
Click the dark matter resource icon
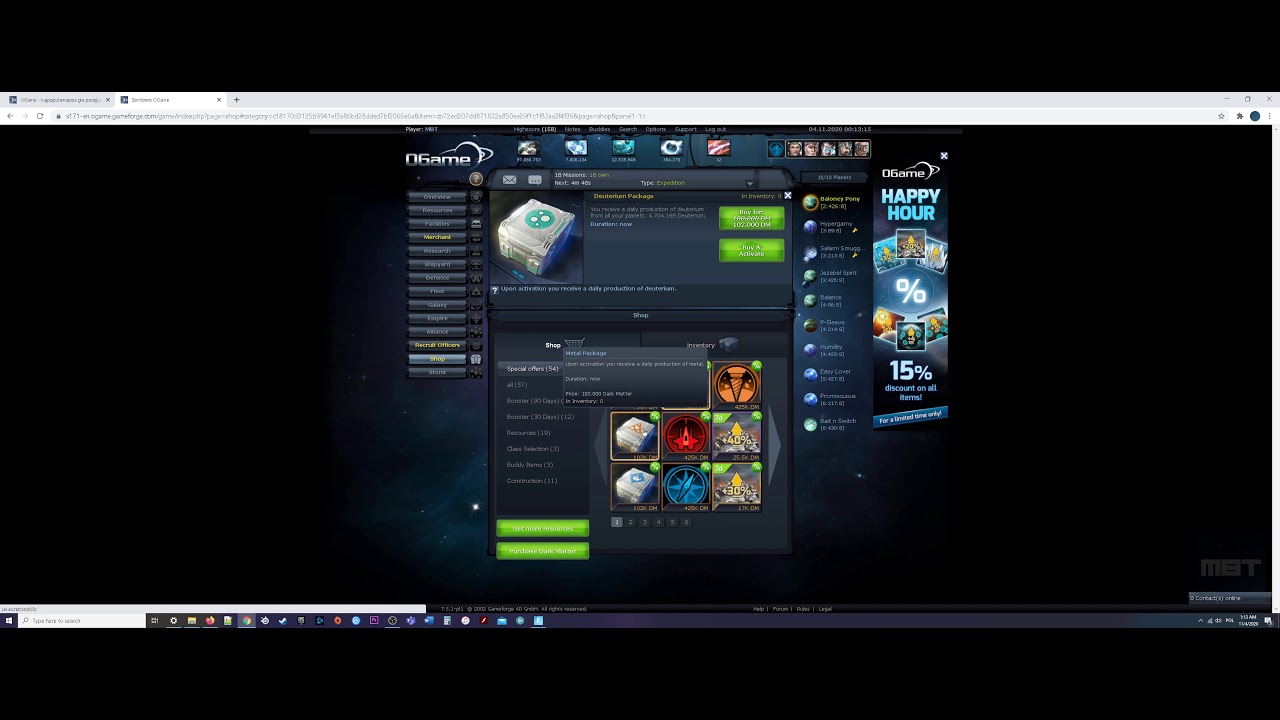pos(719,148)
